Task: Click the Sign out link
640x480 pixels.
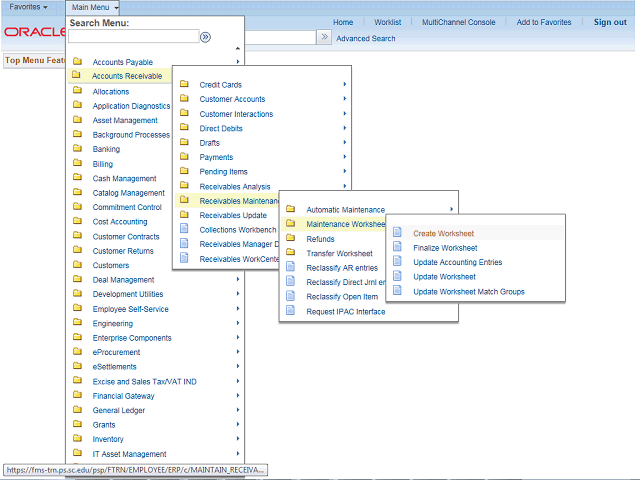Action: pyautogui.click(x=610, y=22)
